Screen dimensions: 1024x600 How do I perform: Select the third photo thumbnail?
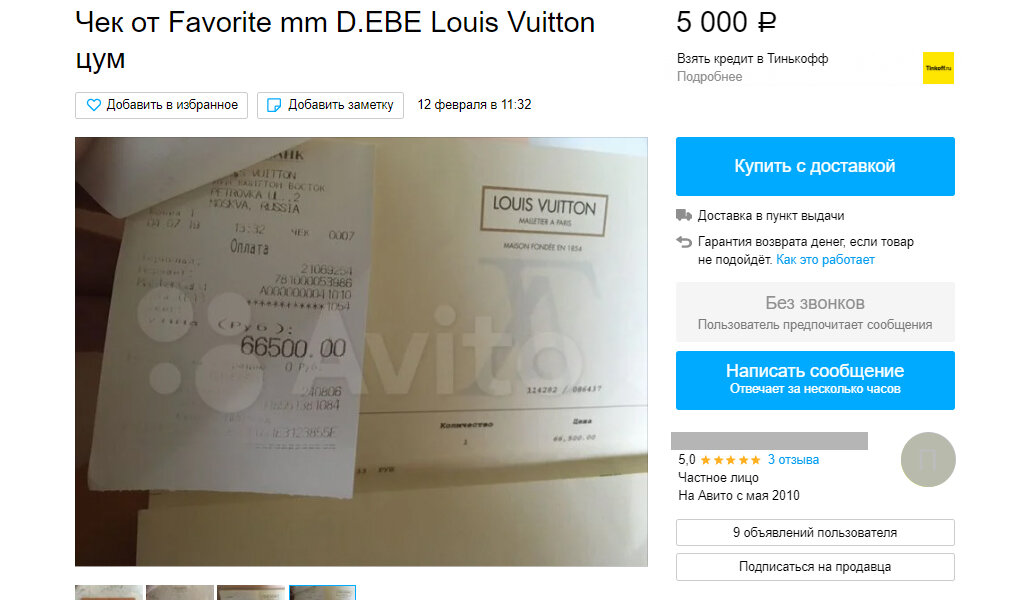(251, 593)
